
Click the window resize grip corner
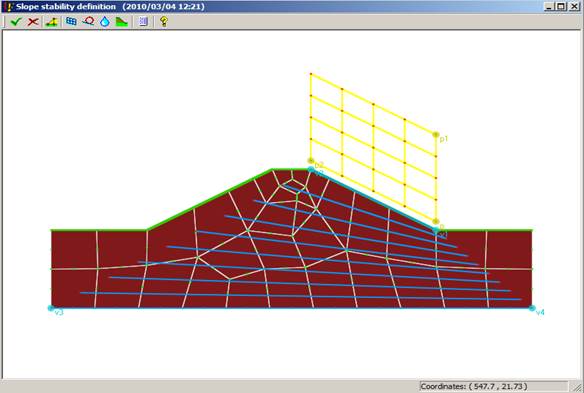(x=577, y=387)
